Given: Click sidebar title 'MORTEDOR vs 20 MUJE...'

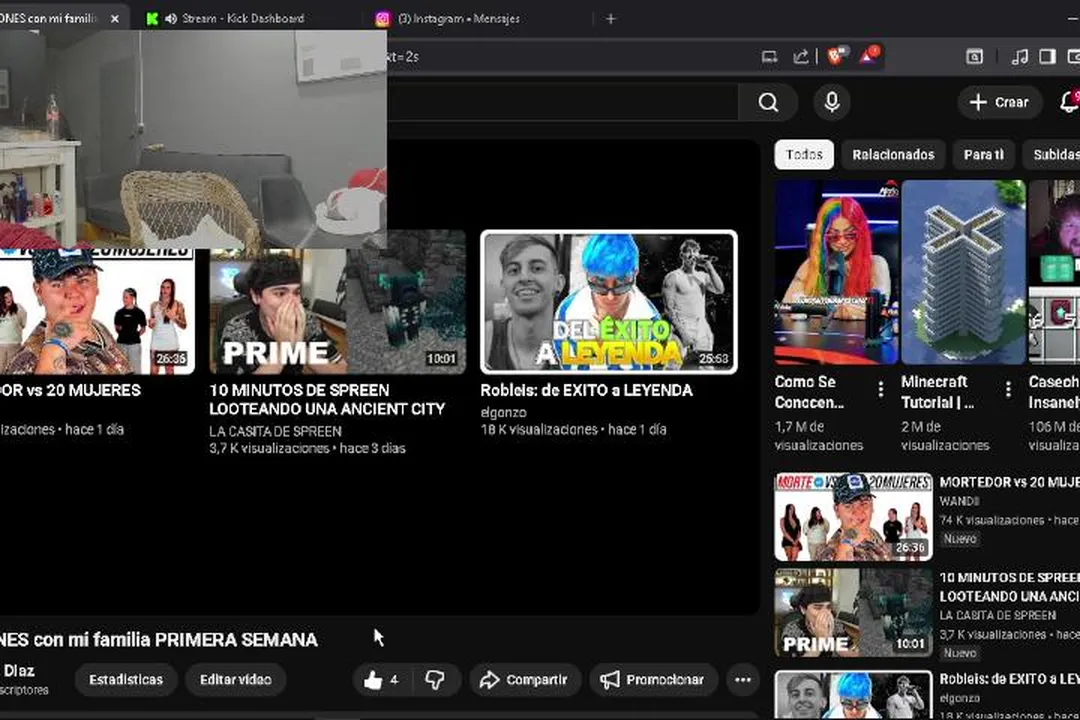Looking at the screenshot, I should (1009, 482).
